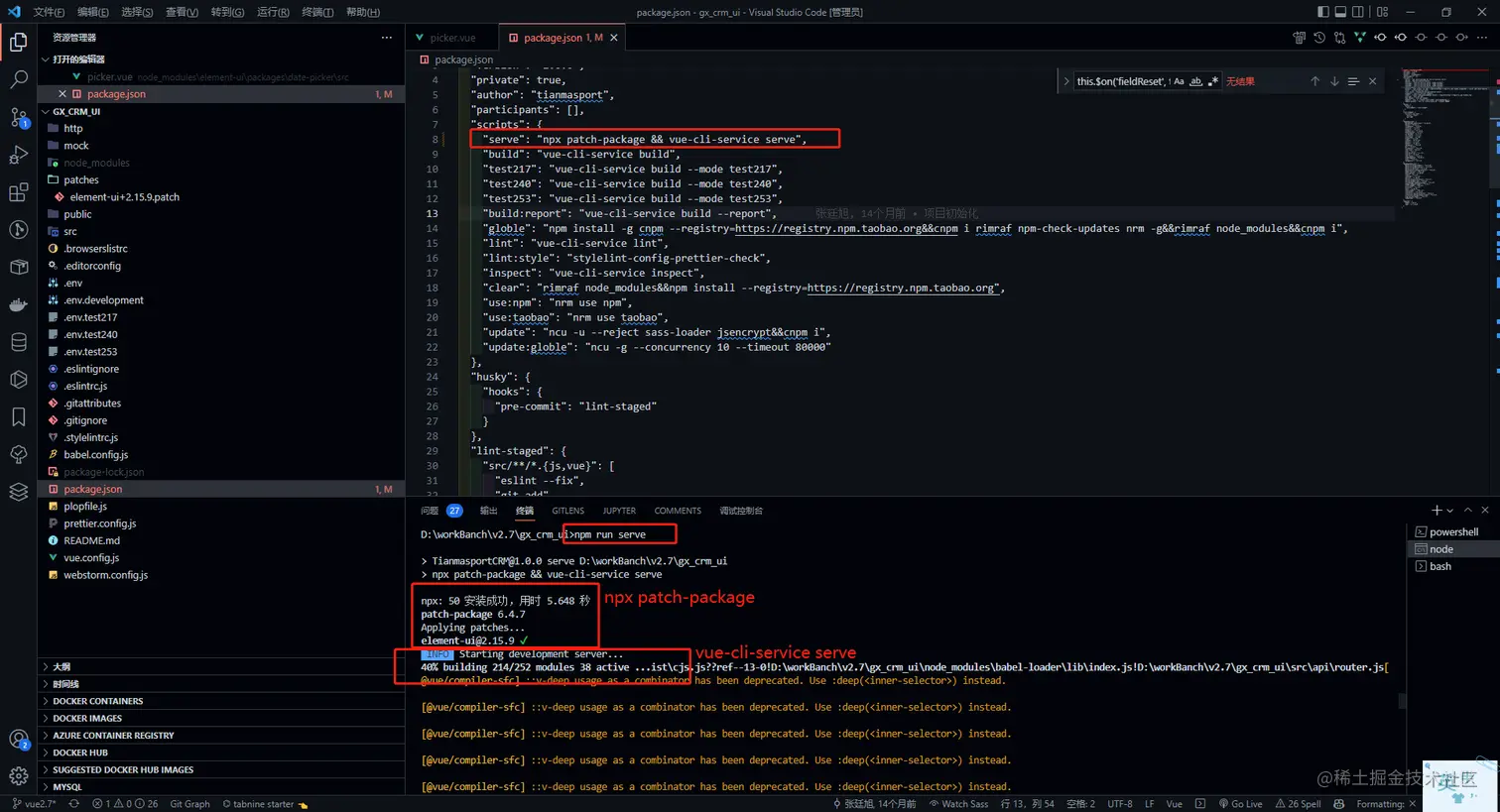Toggle bottom panel visibility in title bar
The image size is (1500, 812).
1340,12
